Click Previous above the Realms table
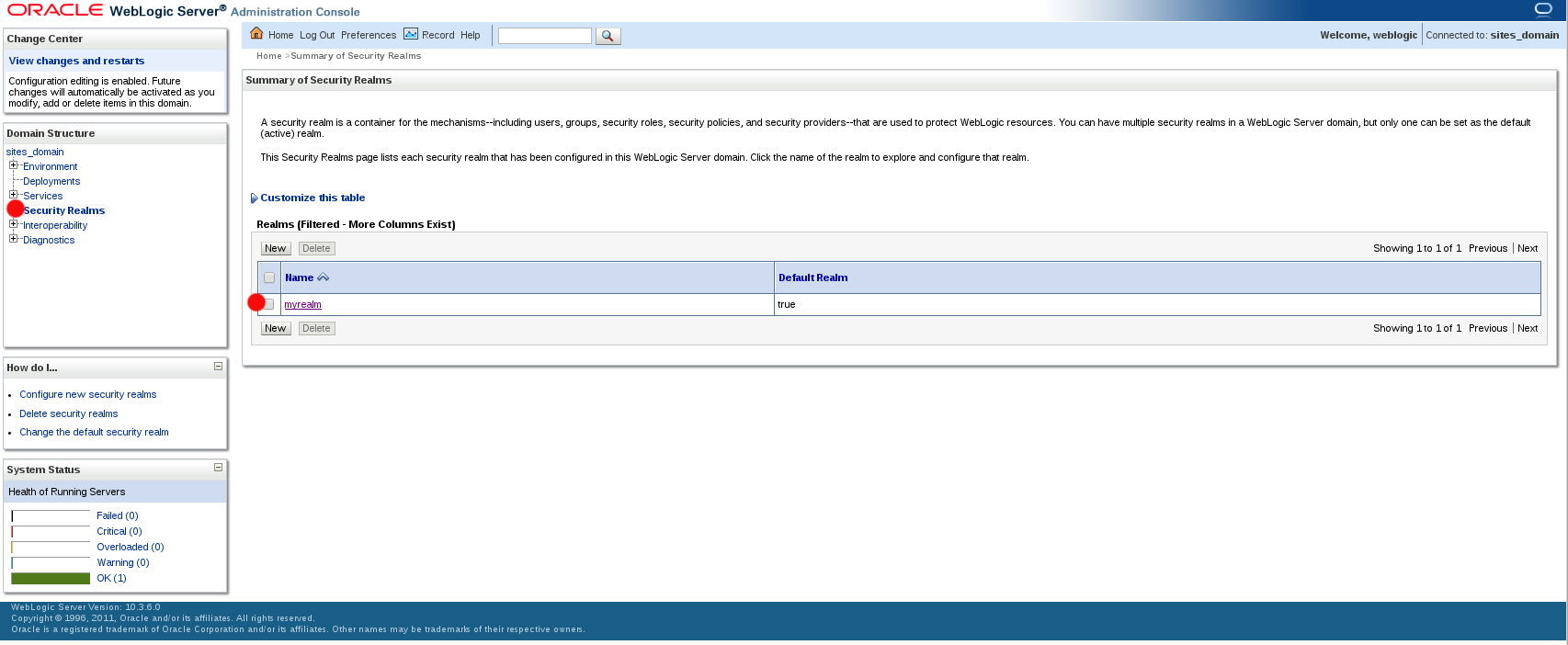The image size is (1568, 645). point(1488,248)
